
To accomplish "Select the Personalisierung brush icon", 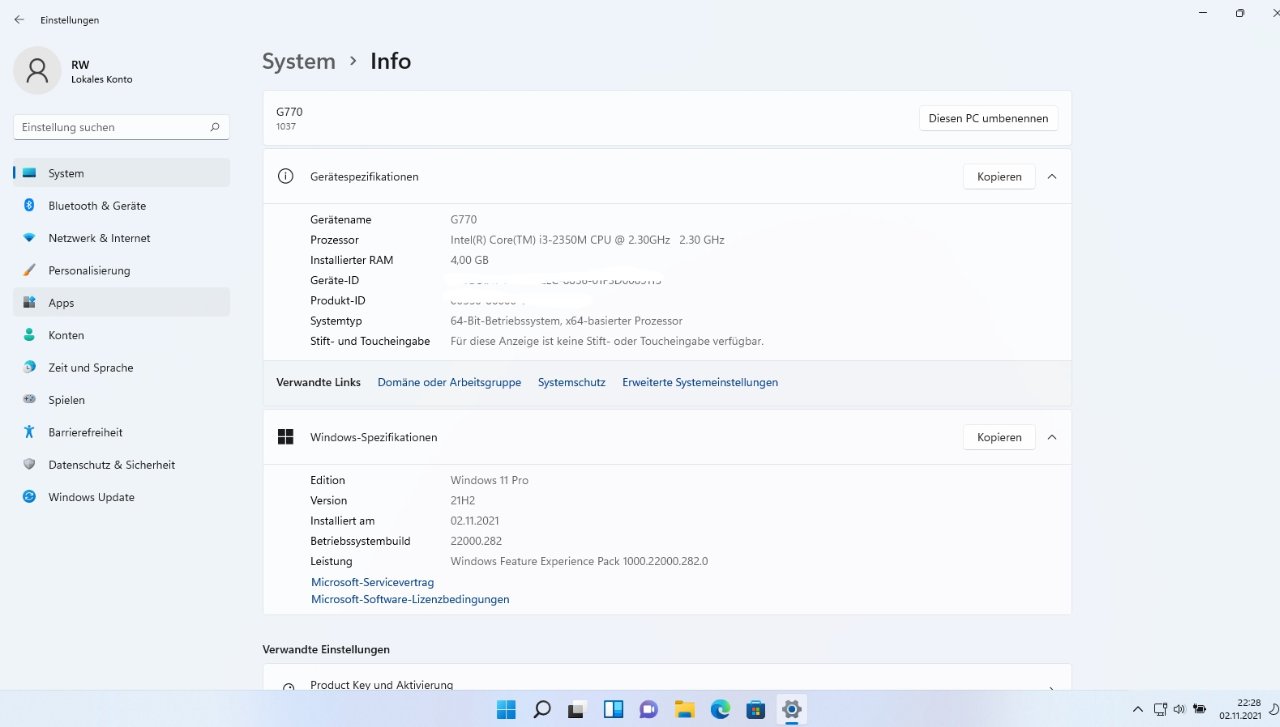I will pyautogui.click(x=29, y=270).
